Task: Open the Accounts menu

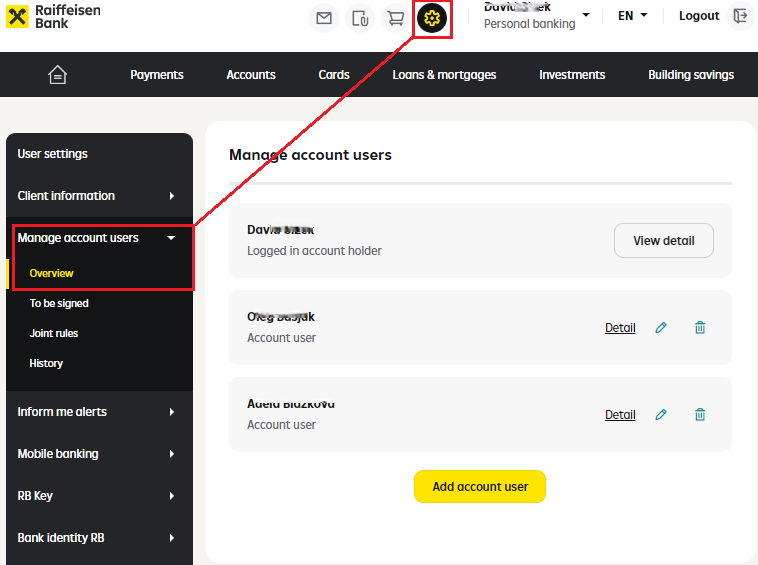Action: pos(251,75)
